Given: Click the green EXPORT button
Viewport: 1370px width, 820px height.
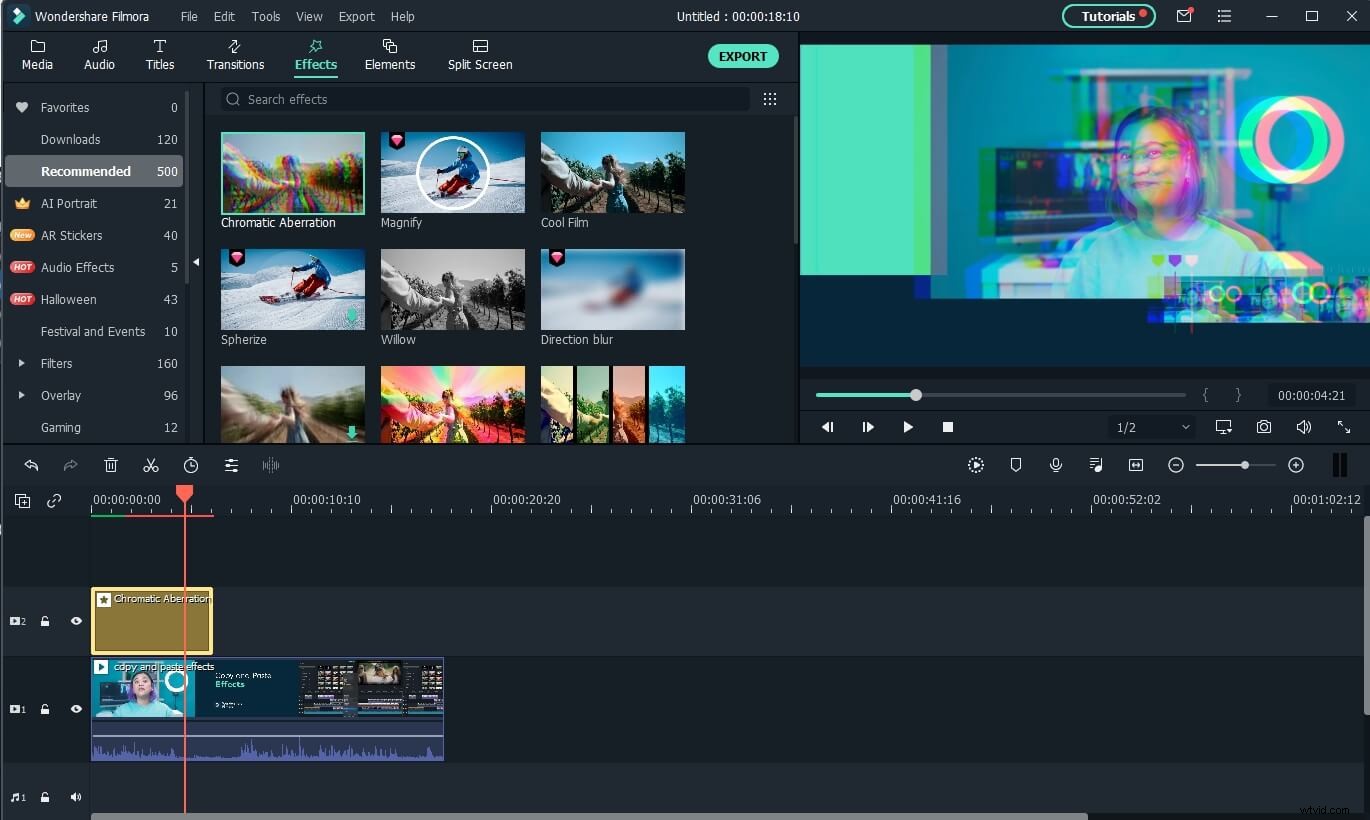Looking at the screenshot, I should pyautogui.click(x=743, y=56).
